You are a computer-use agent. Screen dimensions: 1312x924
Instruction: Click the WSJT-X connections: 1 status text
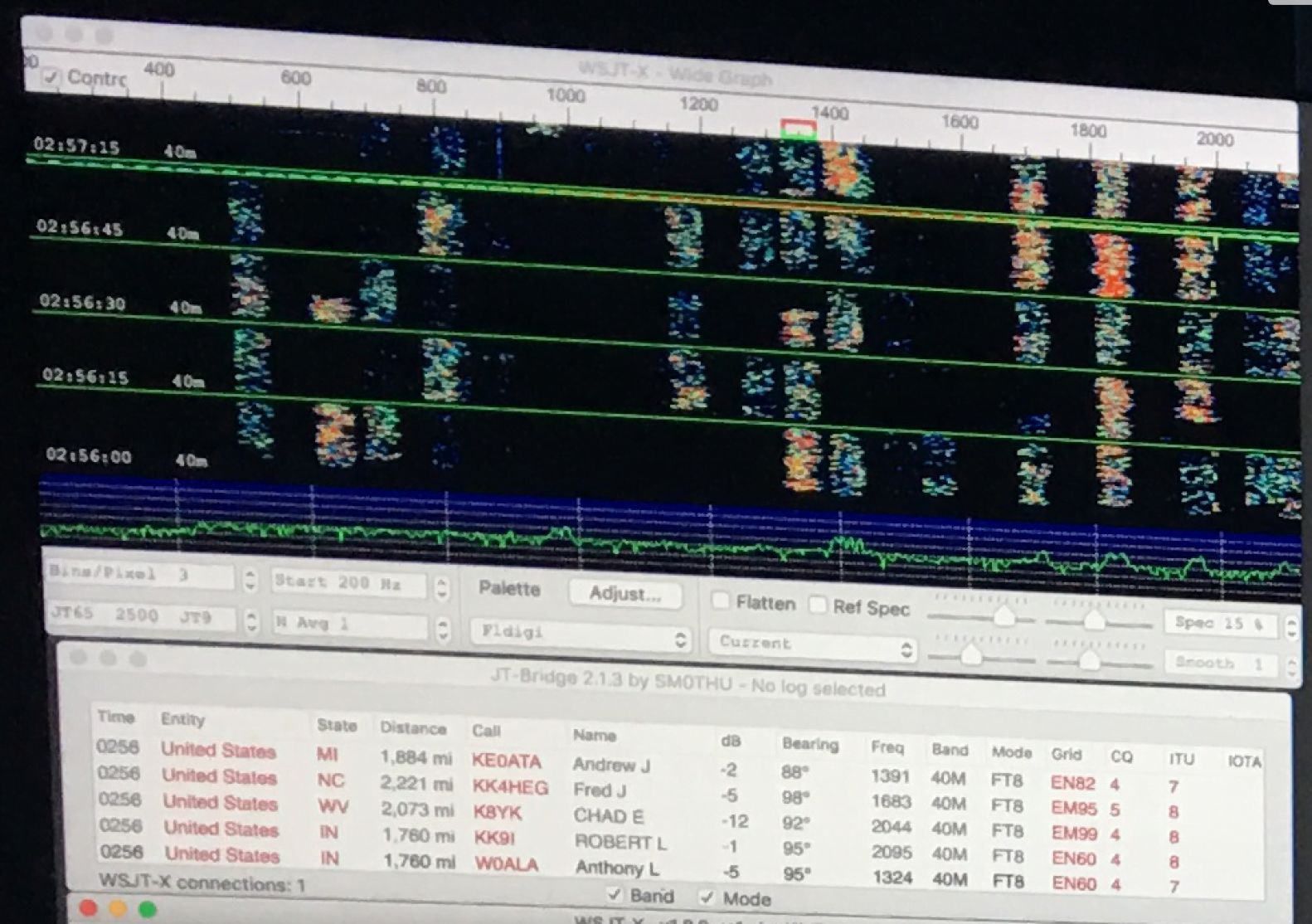202,883
